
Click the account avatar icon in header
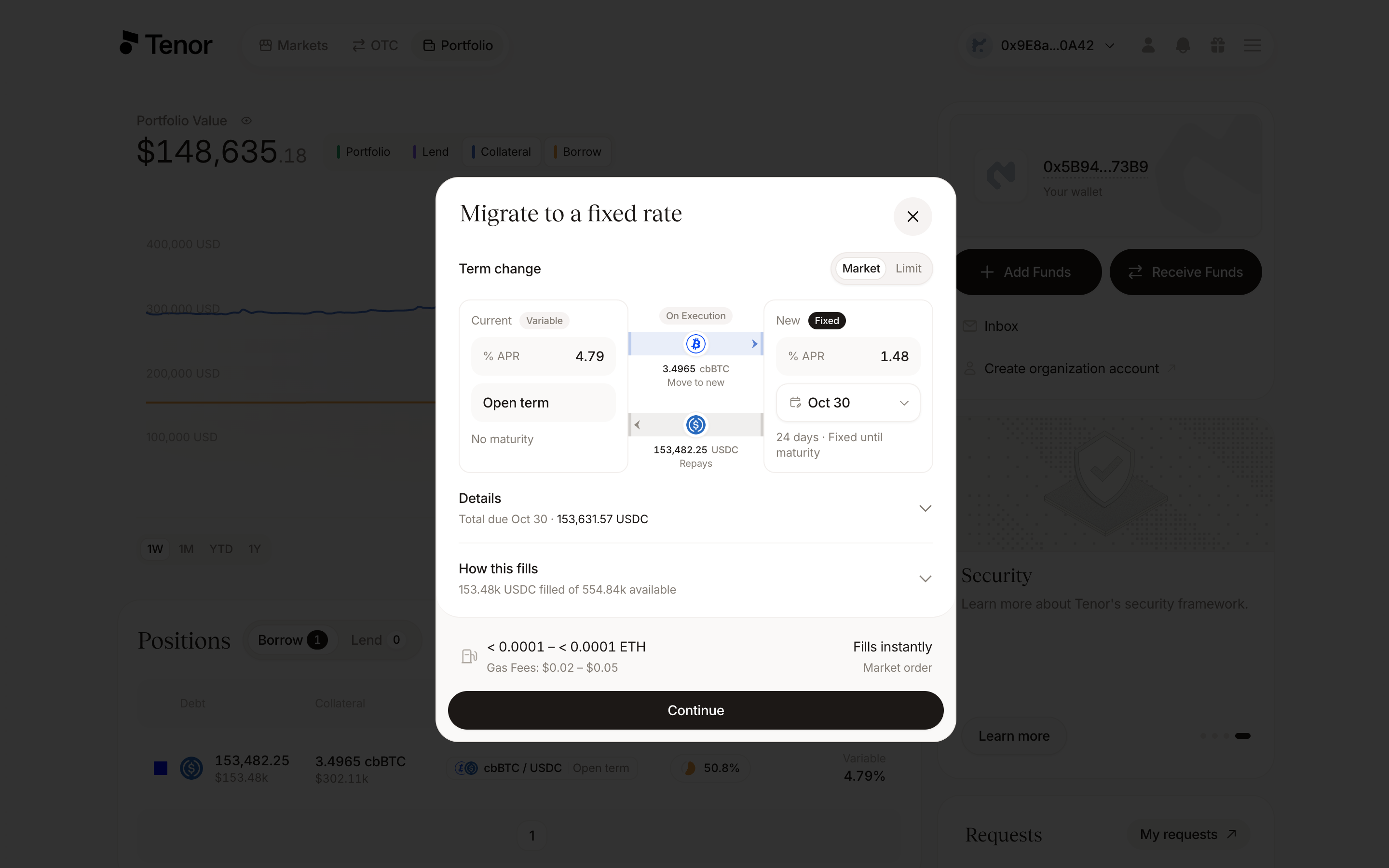tap(979, 45)
